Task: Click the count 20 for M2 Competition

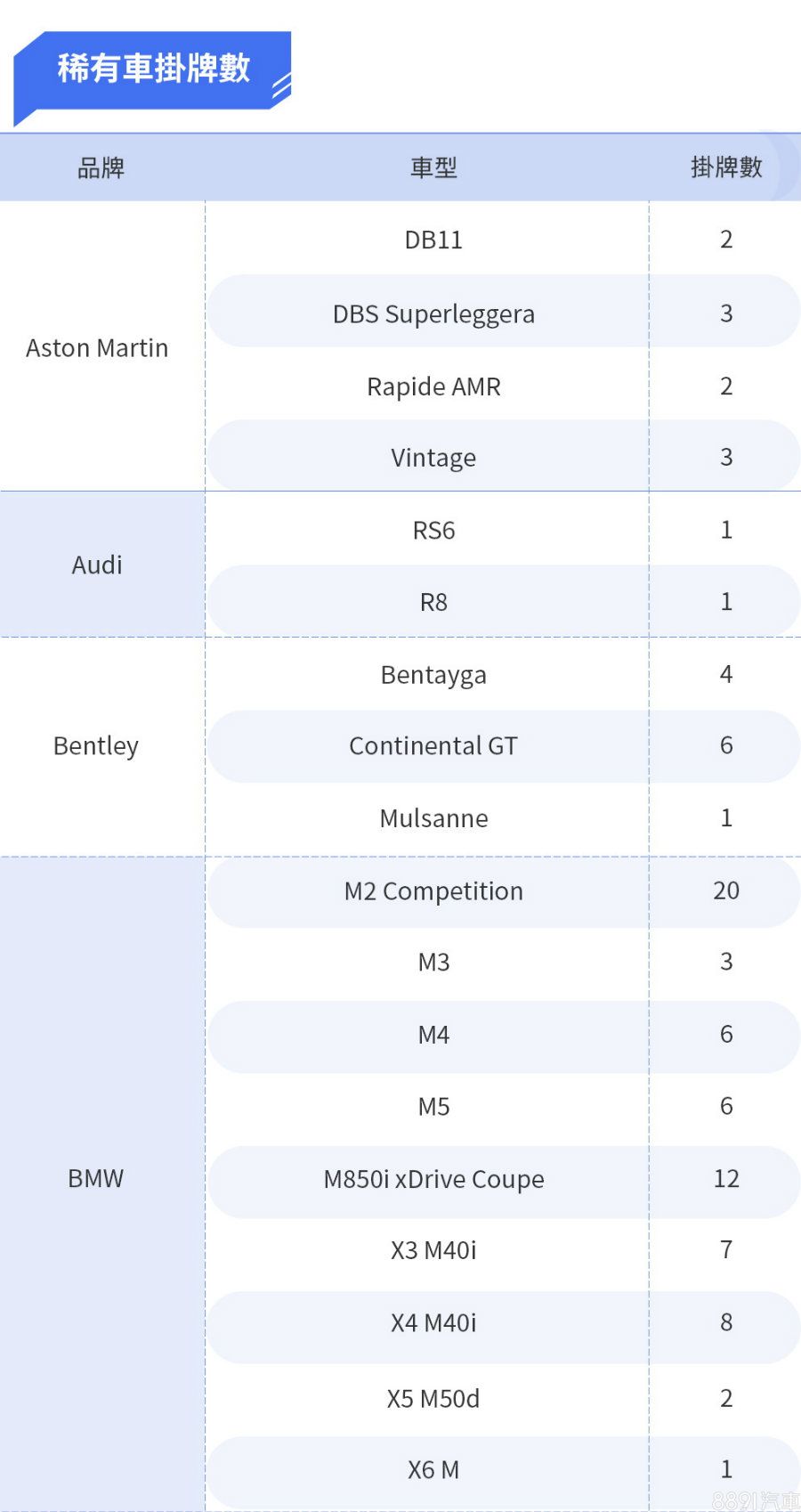Action: click(726, 890)
